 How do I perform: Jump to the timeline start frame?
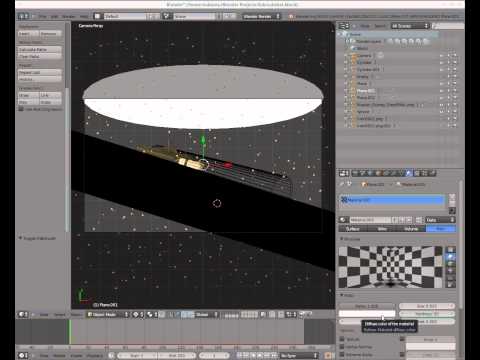(240, 355)
